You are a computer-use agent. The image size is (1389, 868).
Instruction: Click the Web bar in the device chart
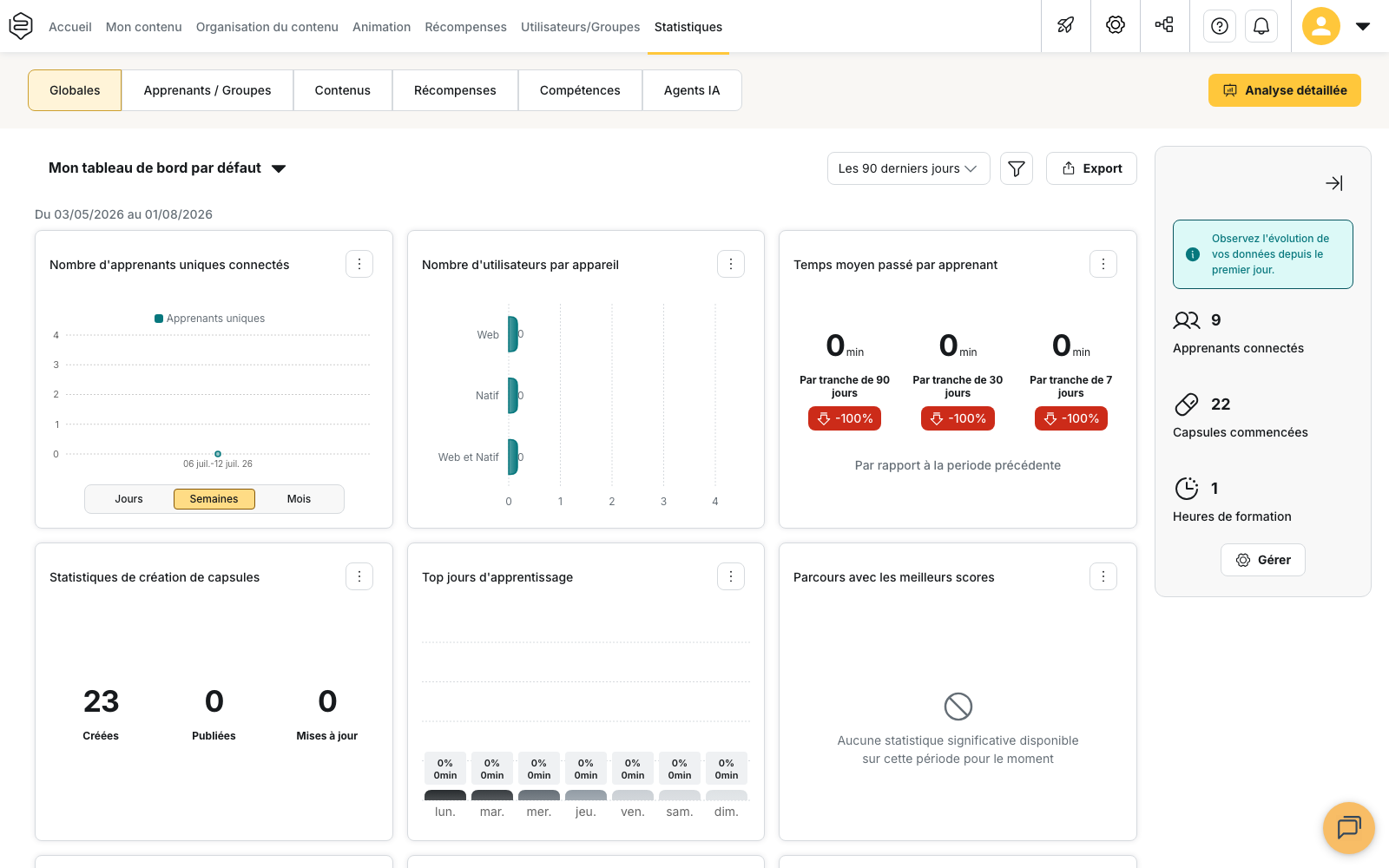[513, 334]
